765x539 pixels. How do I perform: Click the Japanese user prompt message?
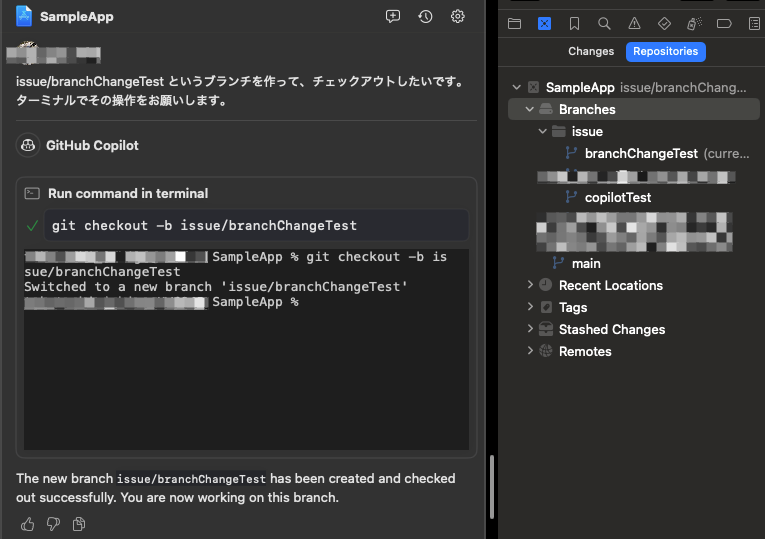[242, 90]
